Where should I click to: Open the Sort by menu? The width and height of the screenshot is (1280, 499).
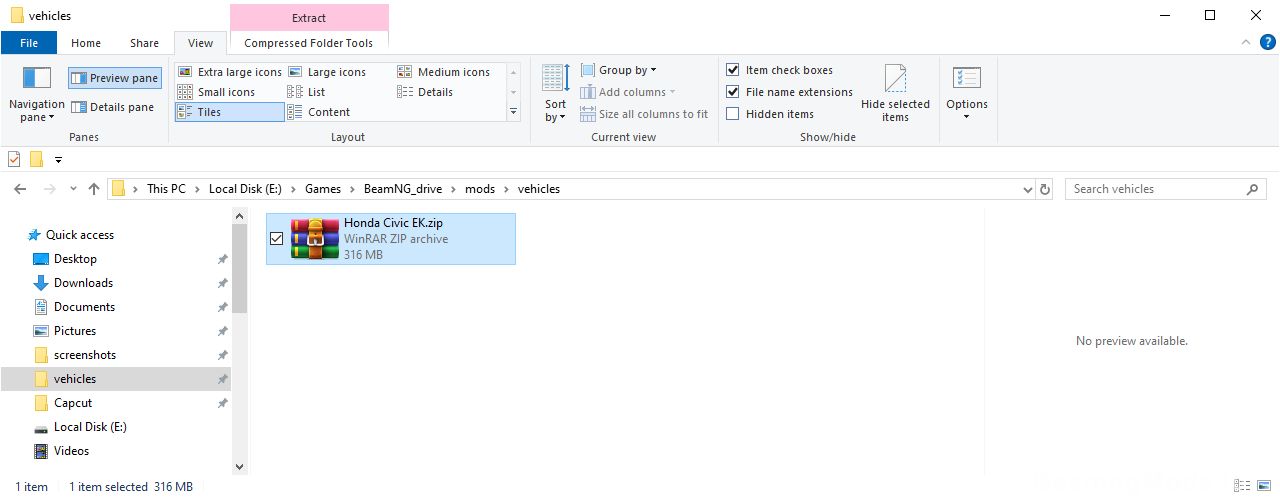[556, 94]
